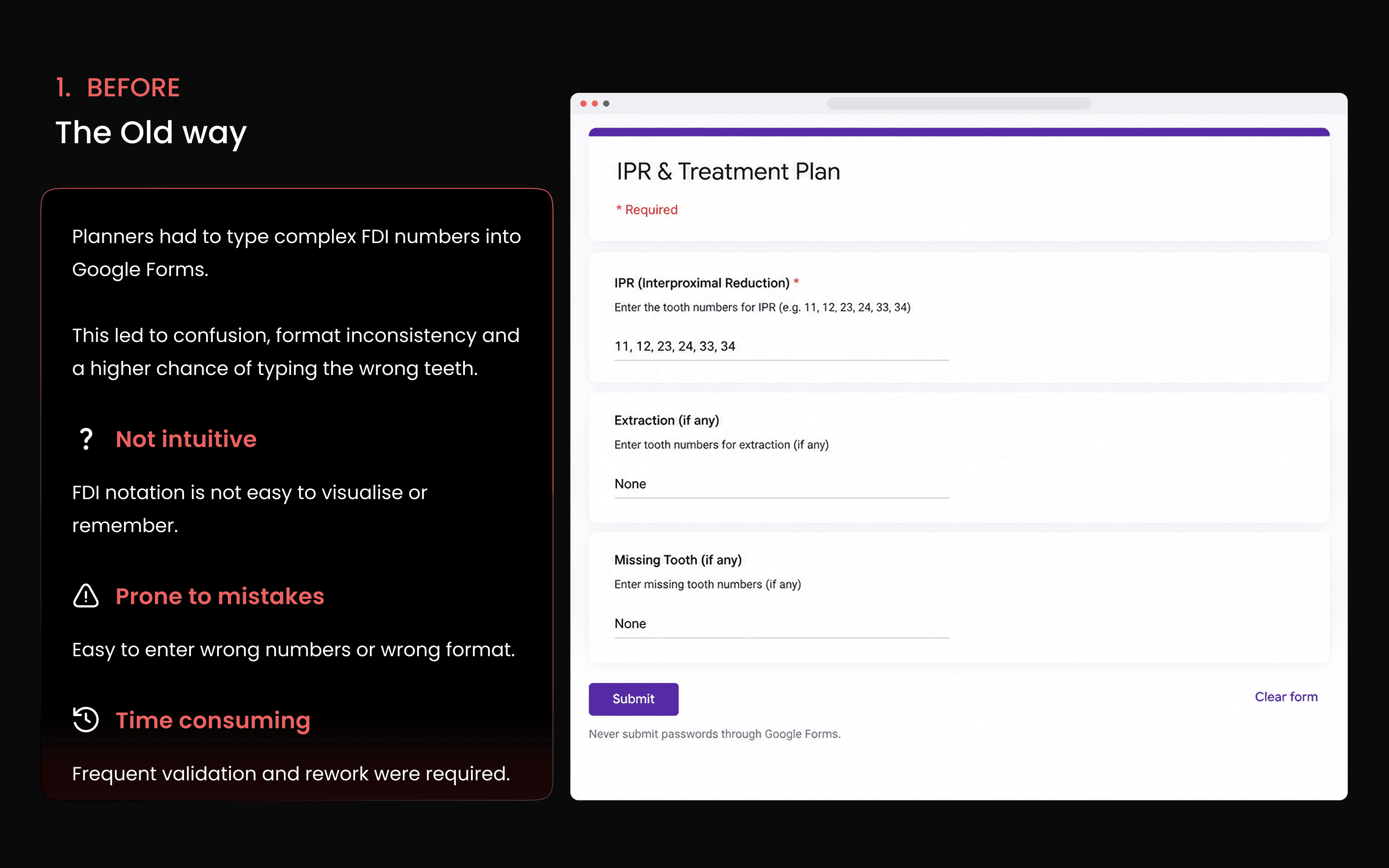Submit the IPR & Treatment Plan form
Screen dimensions: 1389x868
tap(634, 699)
